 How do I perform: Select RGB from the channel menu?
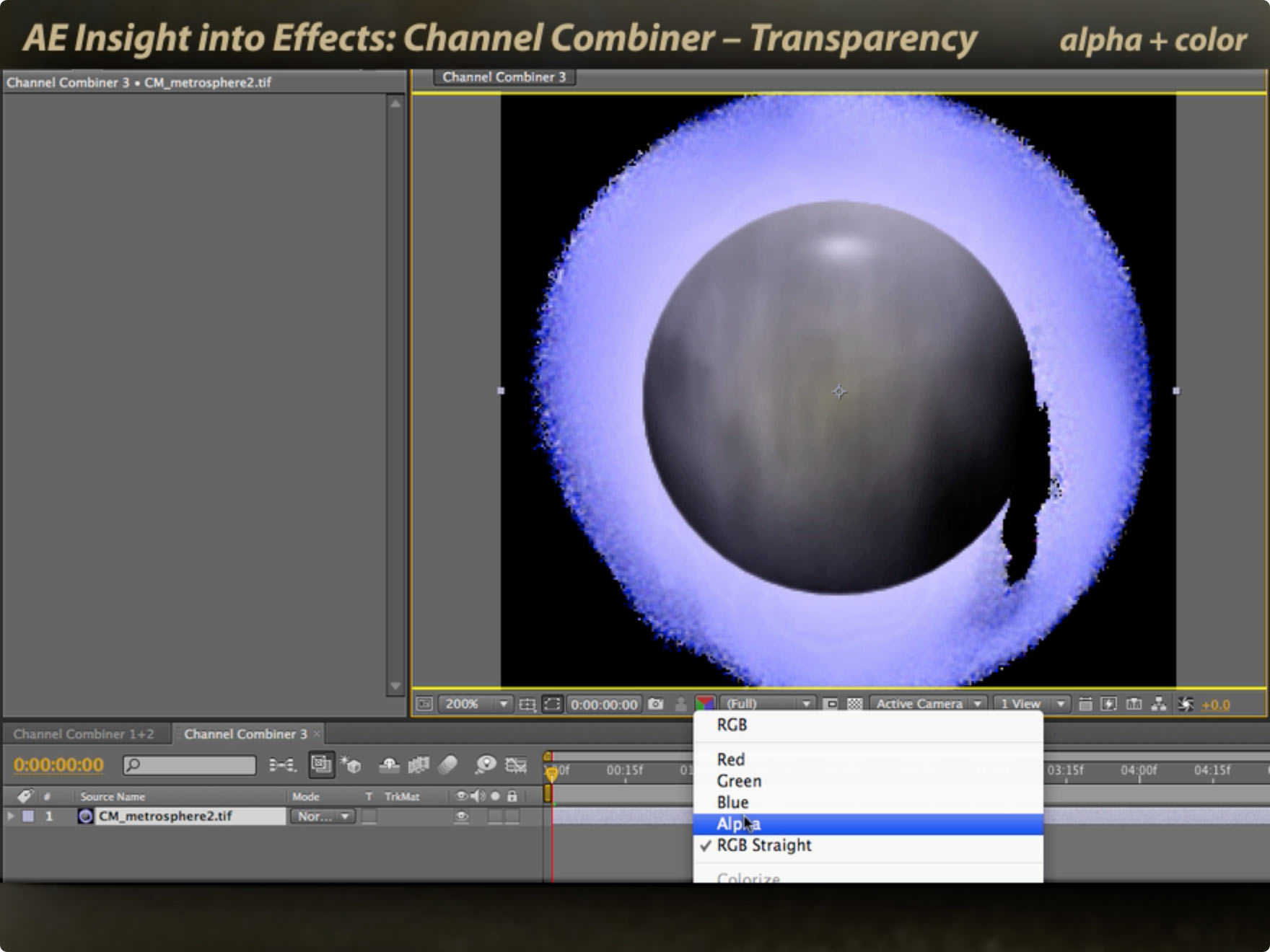[x=868, y=725]
